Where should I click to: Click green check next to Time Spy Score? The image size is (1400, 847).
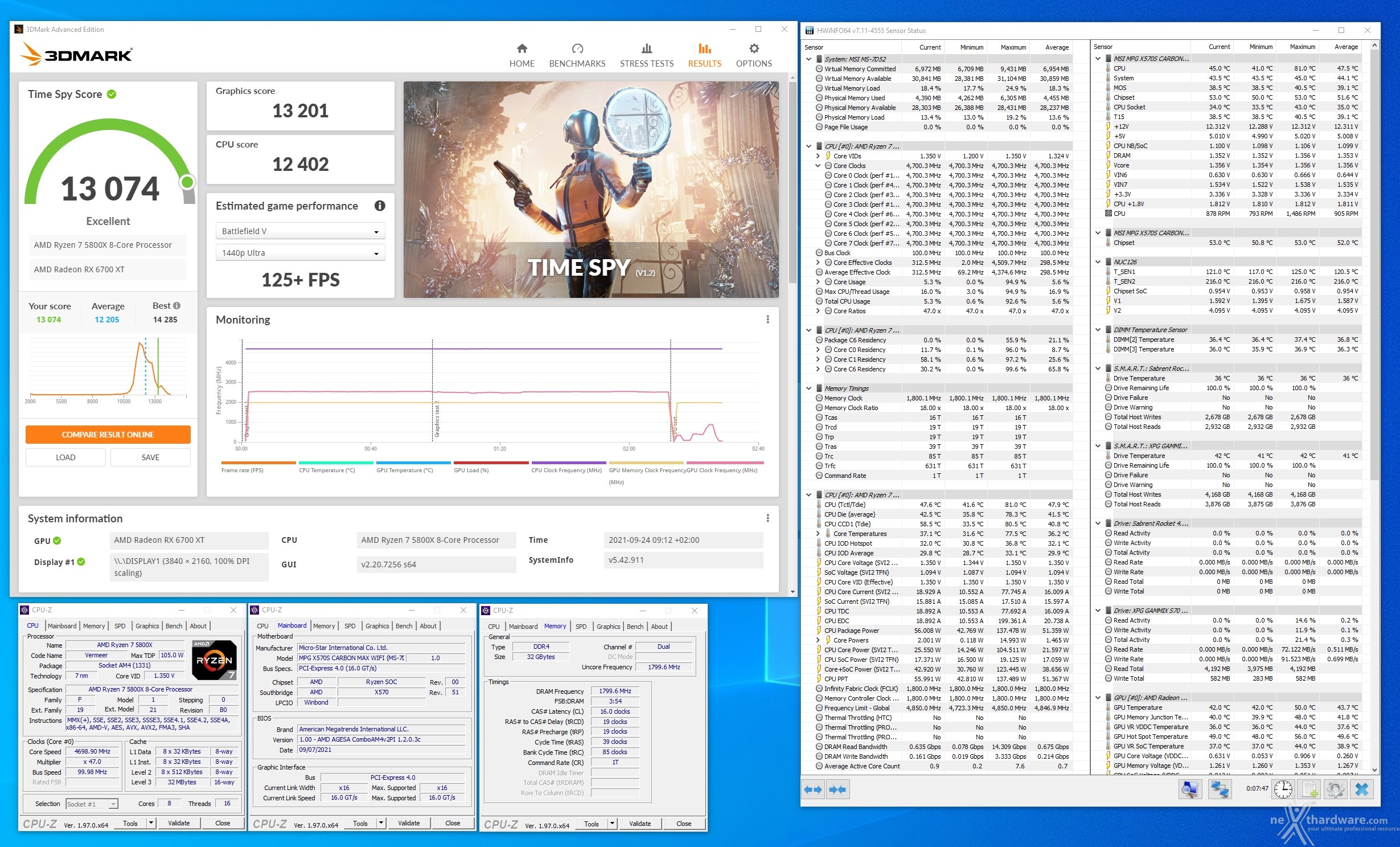[112, 94]
